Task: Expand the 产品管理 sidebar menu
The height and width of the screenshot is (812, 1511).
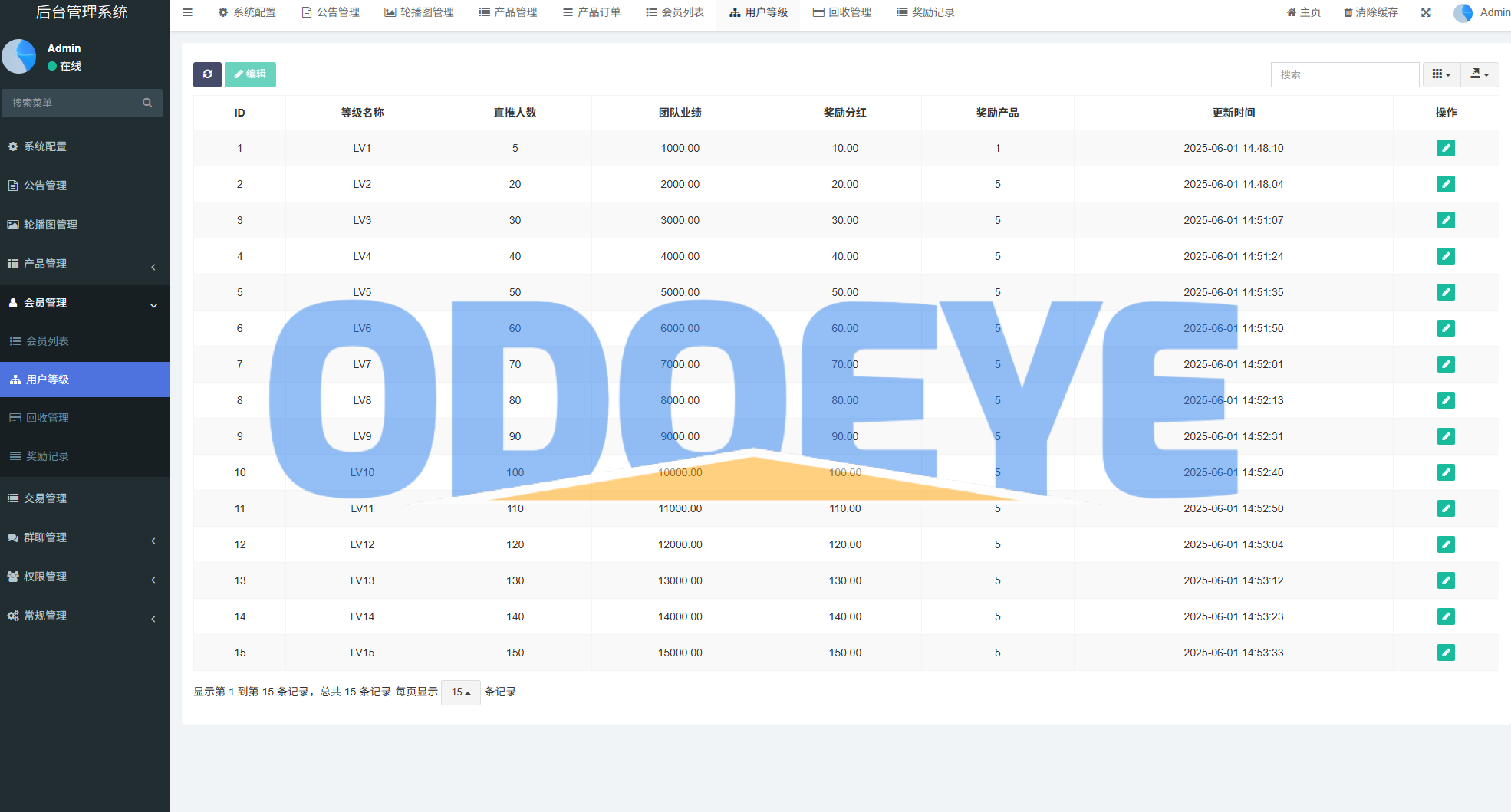Action: [84, 264]
